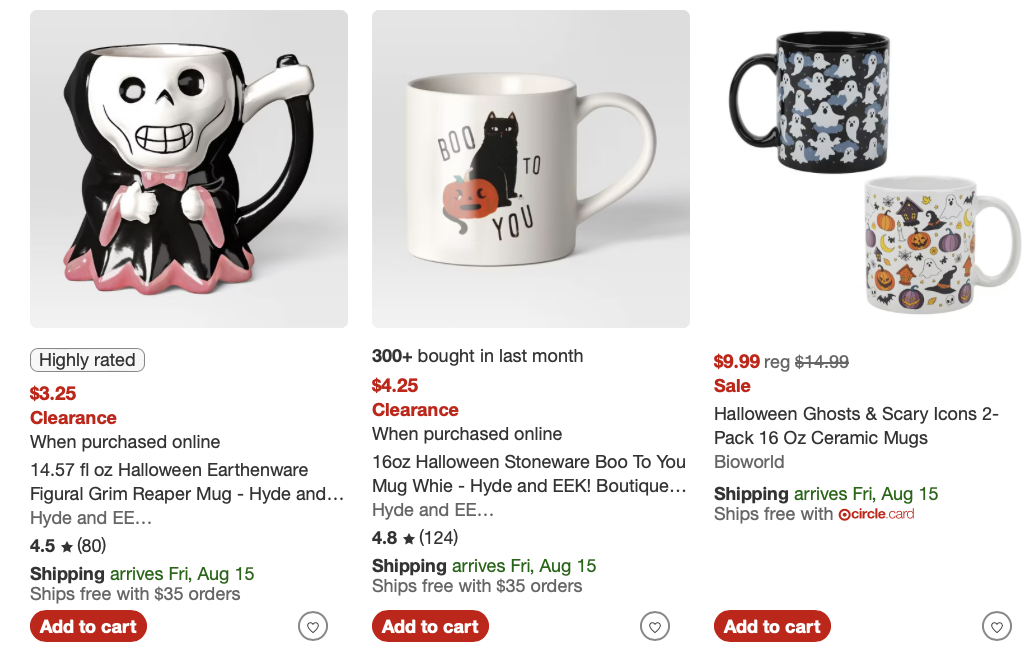Favorite the Grim Reaper Mug with heart icon
The image size is (1032, 652).
click(313, 627)
